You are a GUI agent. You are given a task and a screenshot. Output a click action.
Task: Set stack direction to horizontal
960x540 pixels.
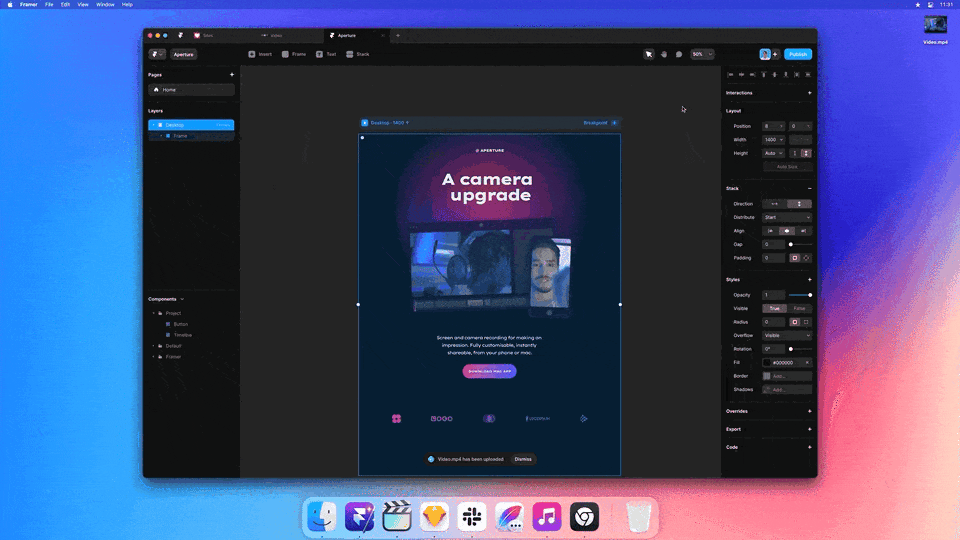pyautogui.click(x=774, y=204)
